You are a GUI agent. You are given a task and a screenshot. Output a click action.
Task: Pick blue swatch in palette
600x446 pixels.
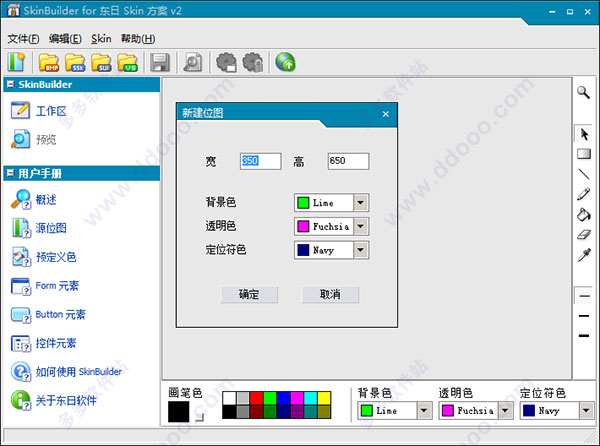tap(283, 398)
